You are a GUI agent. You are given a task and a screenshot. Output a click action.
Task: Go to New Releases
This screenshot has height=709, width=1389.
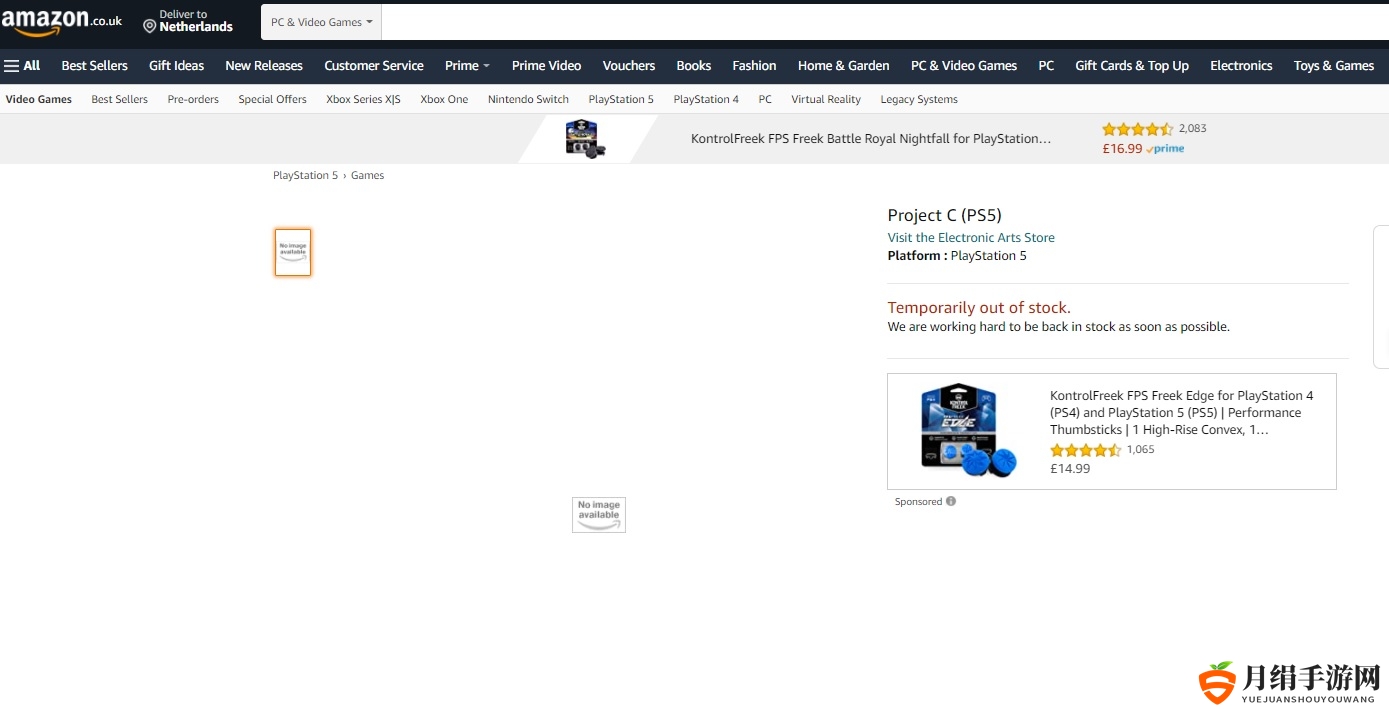point(264,66)
